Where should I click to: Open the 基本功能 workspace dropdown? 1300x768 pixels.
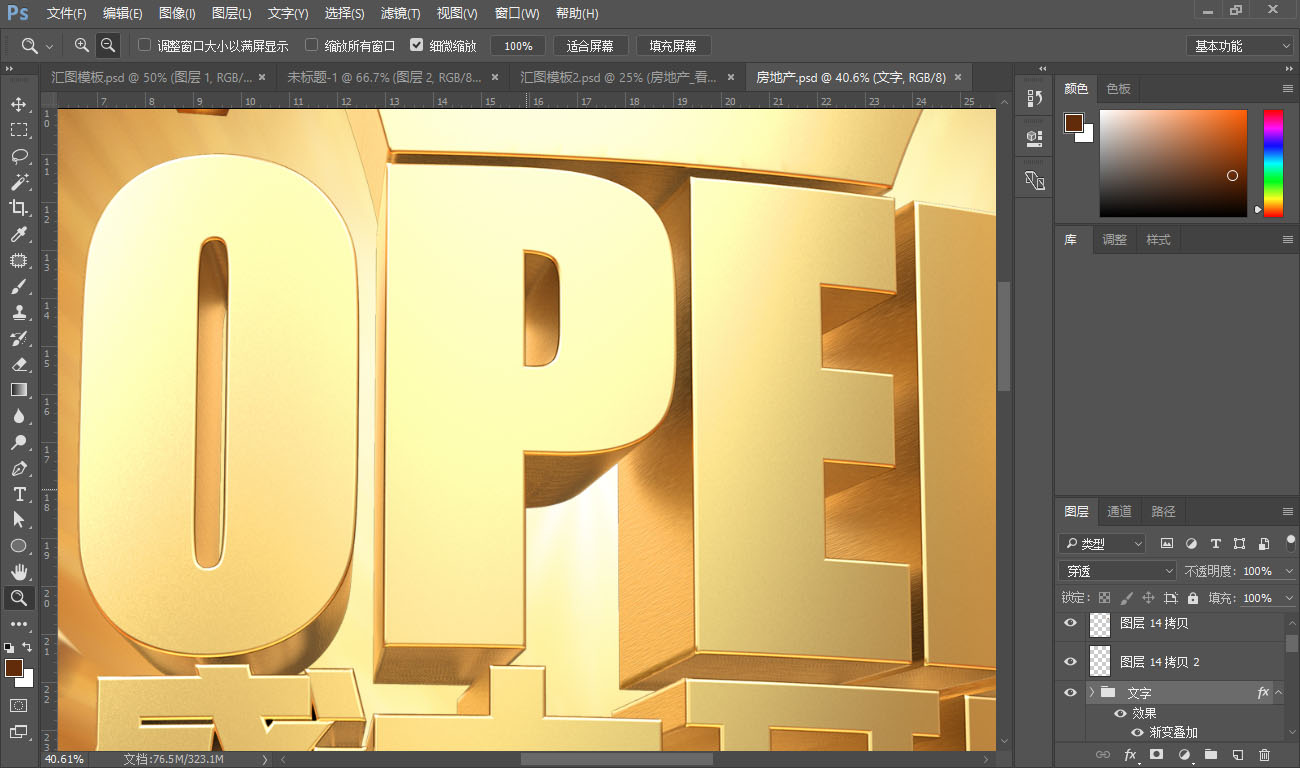pyautogui.click(x=1240, y=46)
